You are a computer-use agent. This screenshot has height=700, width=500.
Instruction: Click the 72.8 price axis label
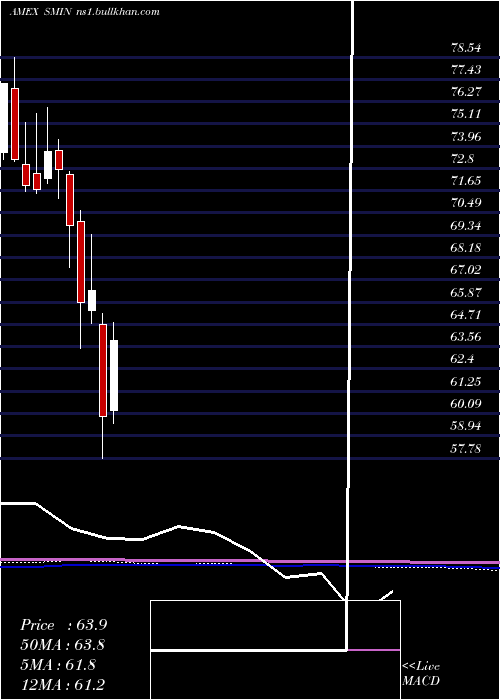(x=462, y=159)
